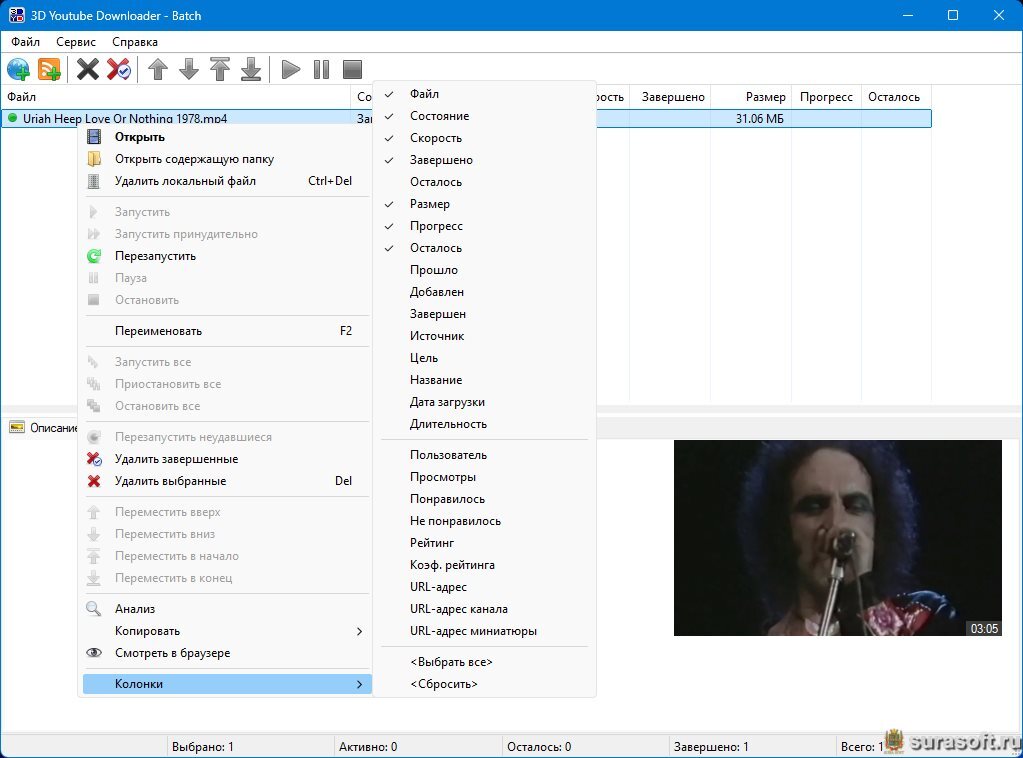Image resolution: width=1023 pixels, height=758 pixels.
Task: Click the green restart icon beside Перезапустить
Action: (x=94, y=256)
